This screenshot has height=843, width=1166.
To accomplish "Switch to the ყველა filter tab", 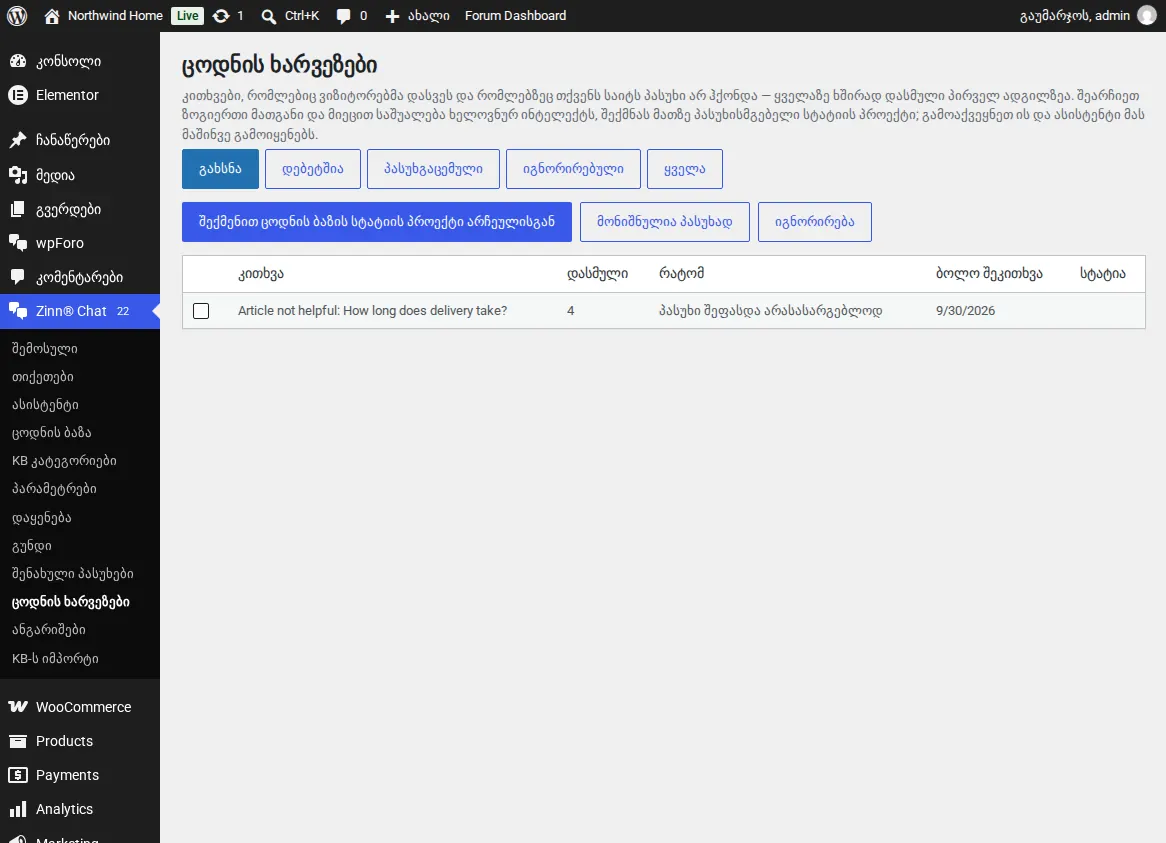I will (685, 169).
